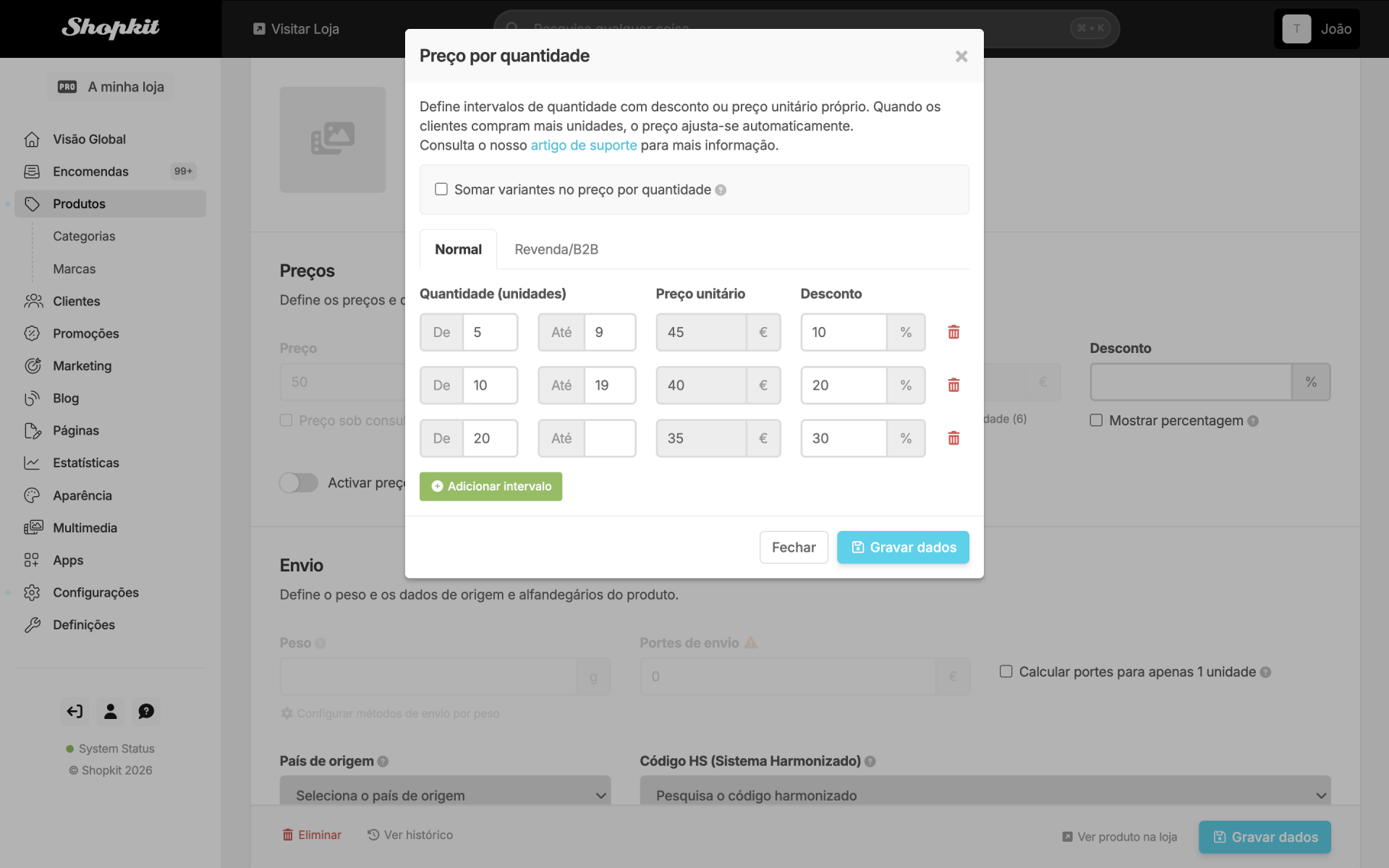Switch to the Revenda/B2B tab

point(556,250)
